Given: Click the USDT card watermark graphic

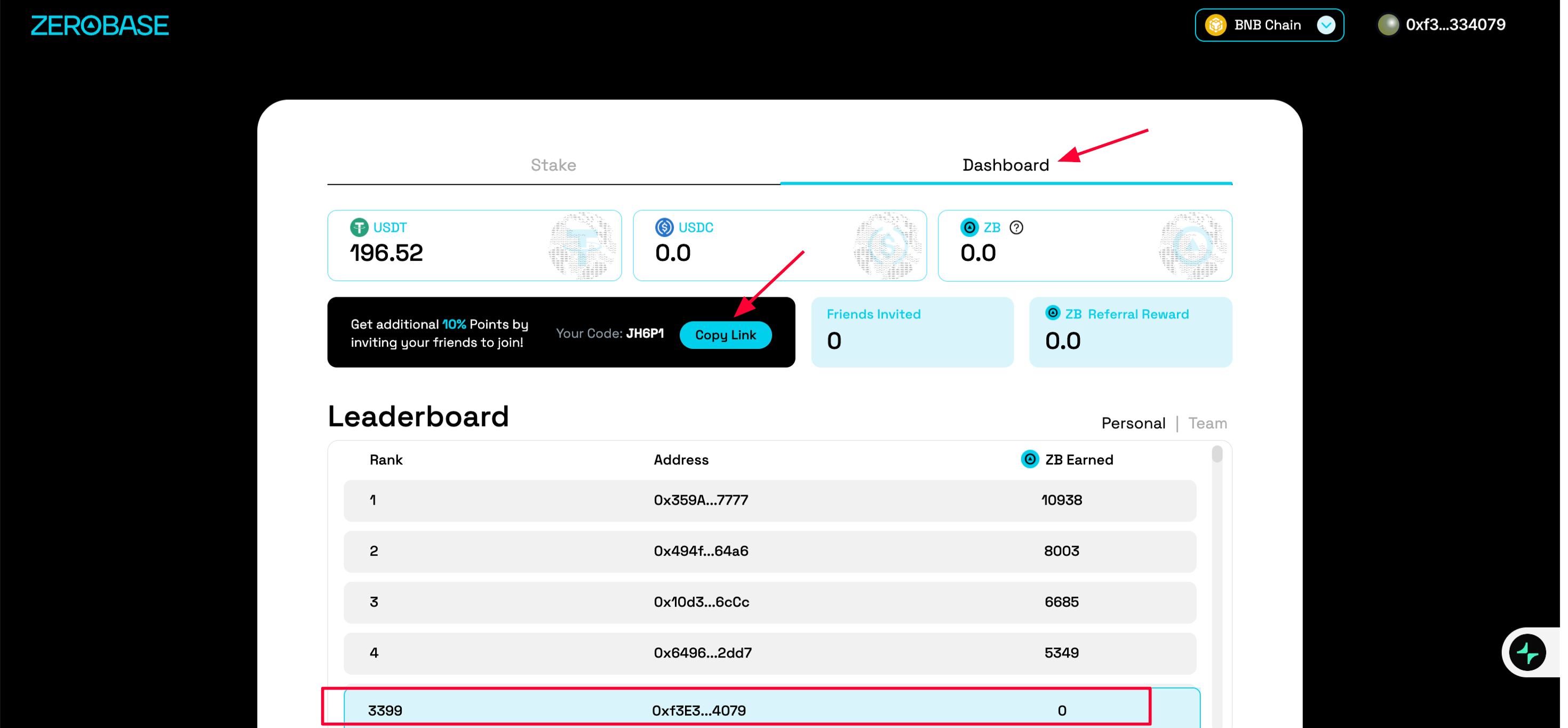Looking at the screenshot, I should click(x=583, y=246).
